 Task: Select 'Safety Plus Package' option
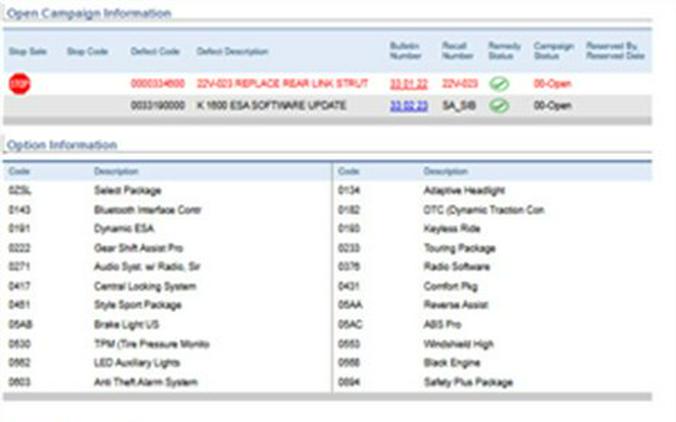[x=468, y=382]
